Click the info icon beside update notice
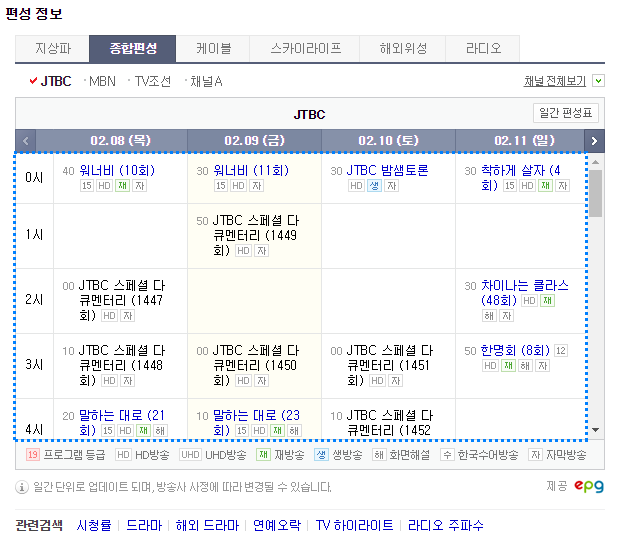The image size is (628, 554). tap(22, 488)
